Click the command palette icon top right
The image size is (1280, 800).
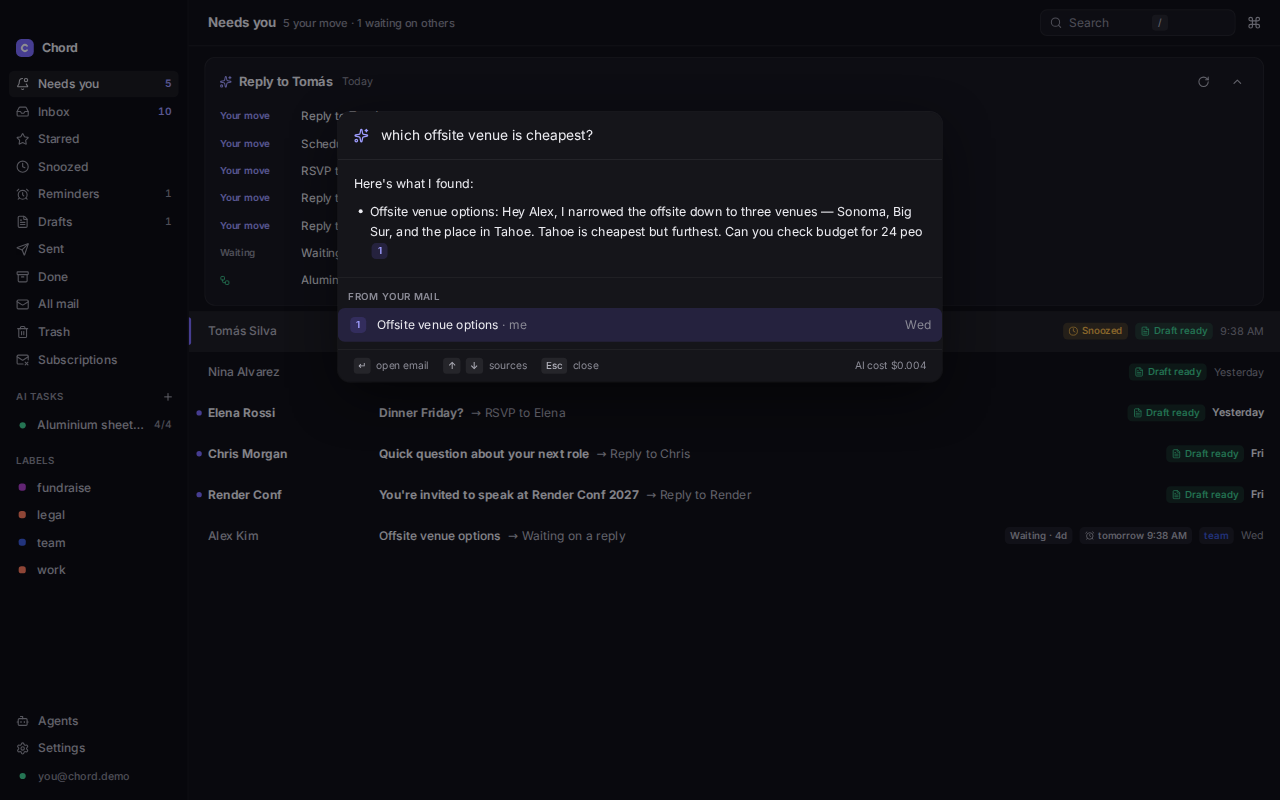click(1254, 23)
